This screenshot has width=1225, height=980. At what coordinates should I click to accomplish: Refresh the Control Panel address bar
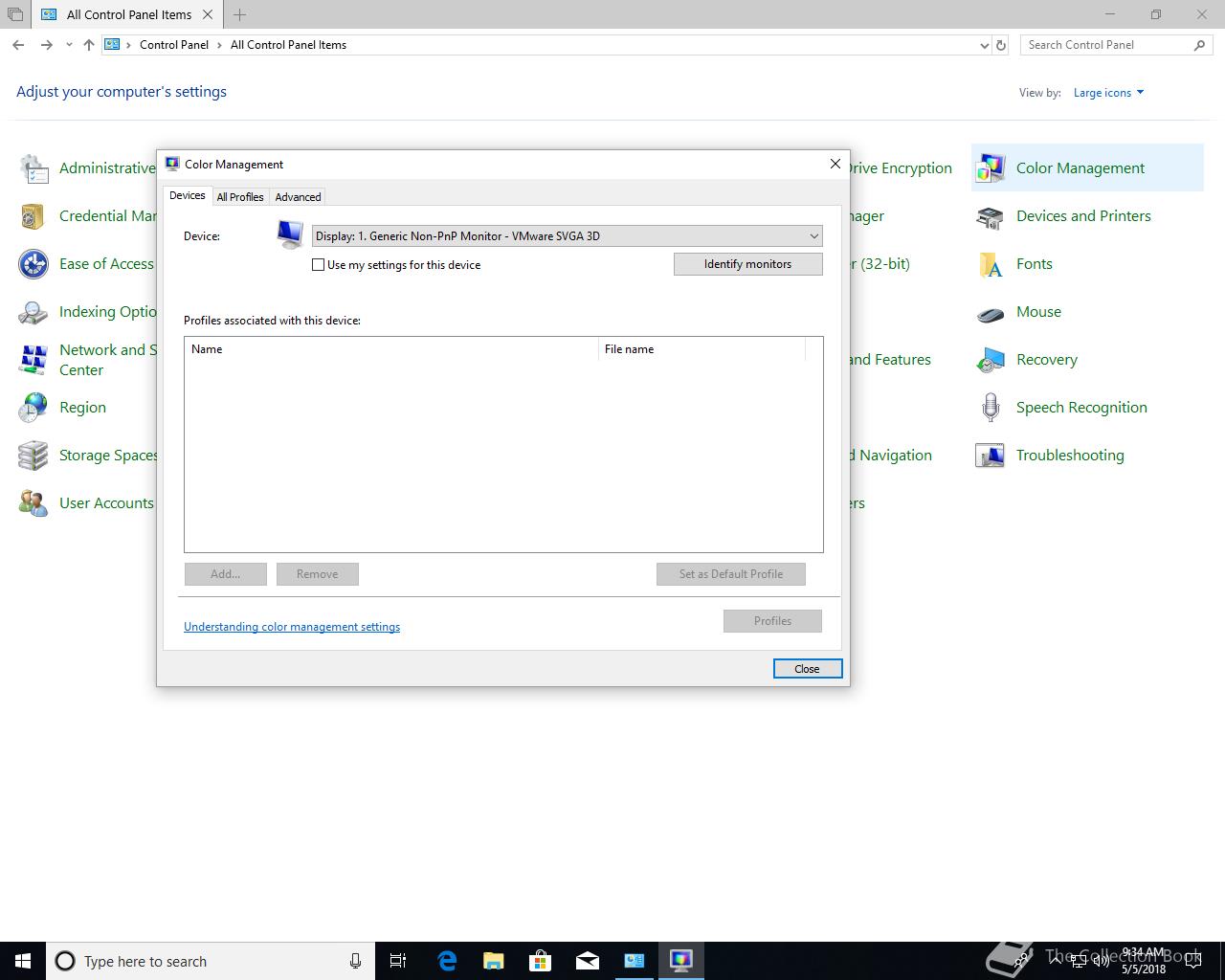(1001, 45)
